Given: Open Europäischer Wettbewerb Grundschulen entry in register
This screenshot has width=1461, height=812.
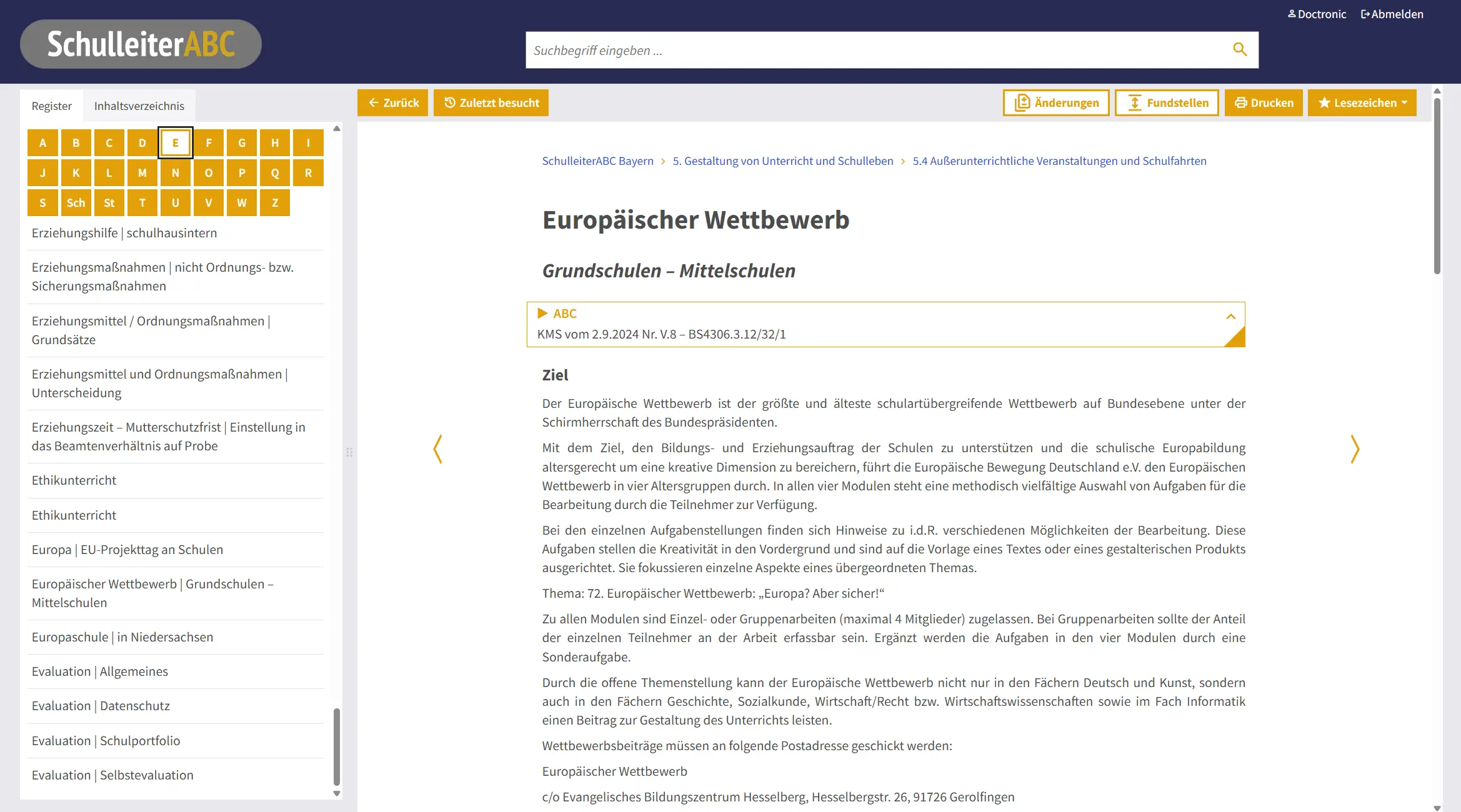Looking at the screenshot, I should [x=176, y=593].
